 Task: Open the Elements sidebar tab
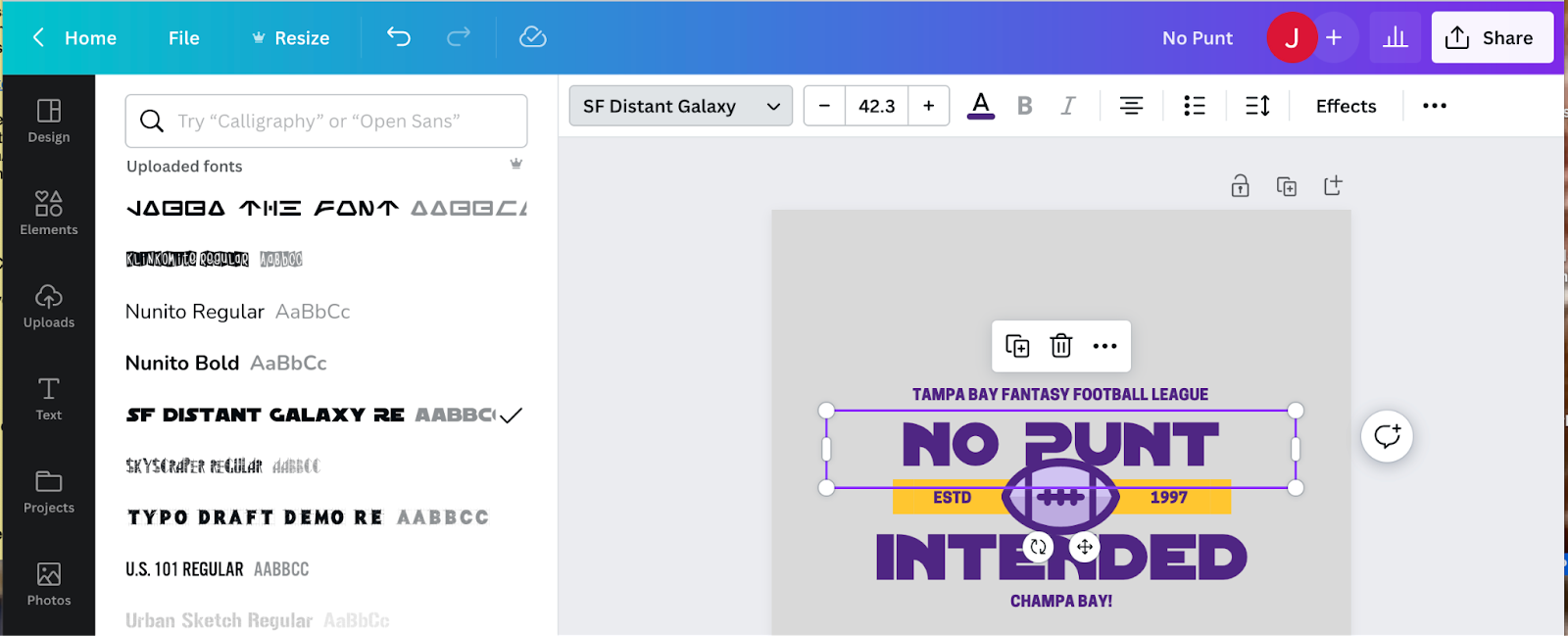click(49, 214)
